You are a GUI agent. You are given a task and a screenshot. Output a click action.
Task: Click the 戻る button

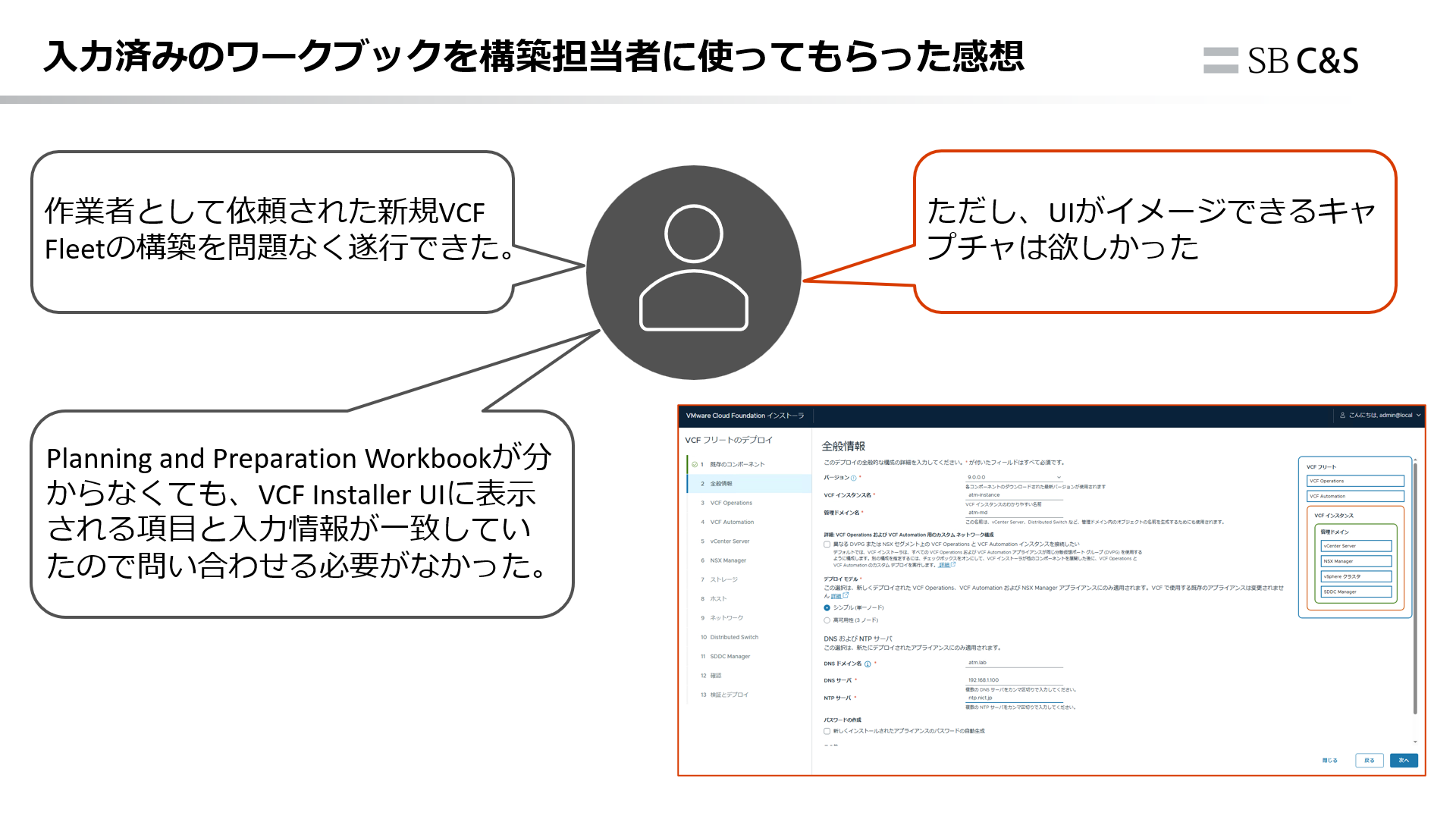1370,761
